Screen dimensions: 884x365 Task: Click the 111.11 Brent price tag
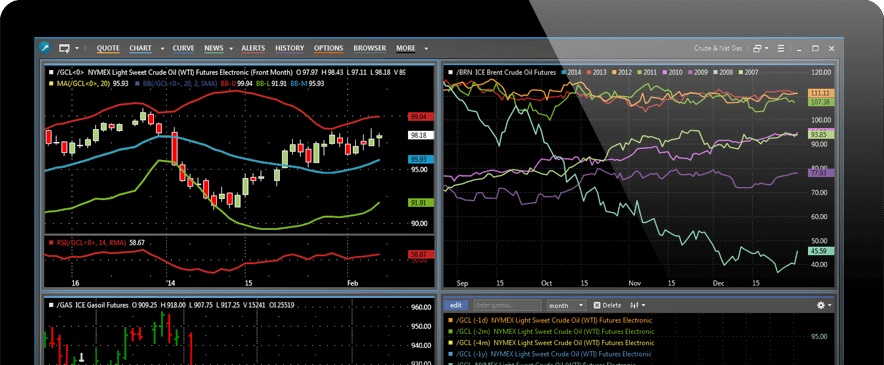tap(822, 93)
